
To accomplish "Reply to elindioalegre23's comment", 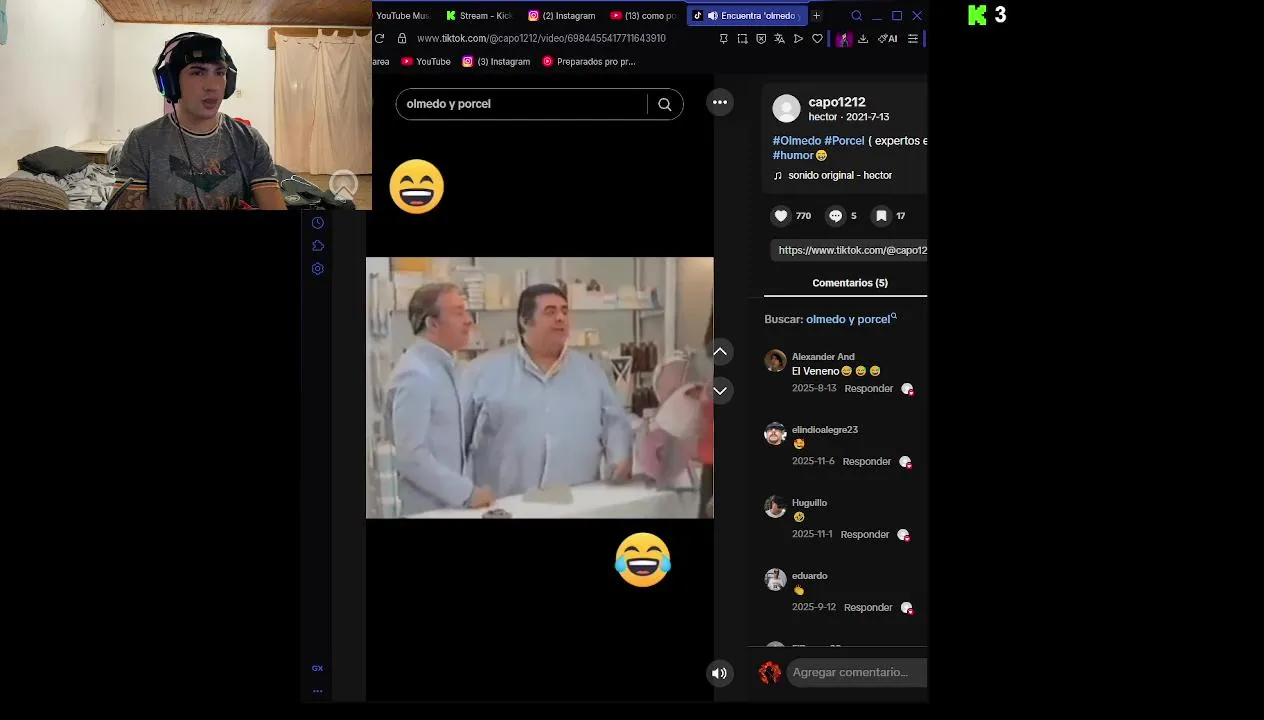I will click(x=866, y=462).
